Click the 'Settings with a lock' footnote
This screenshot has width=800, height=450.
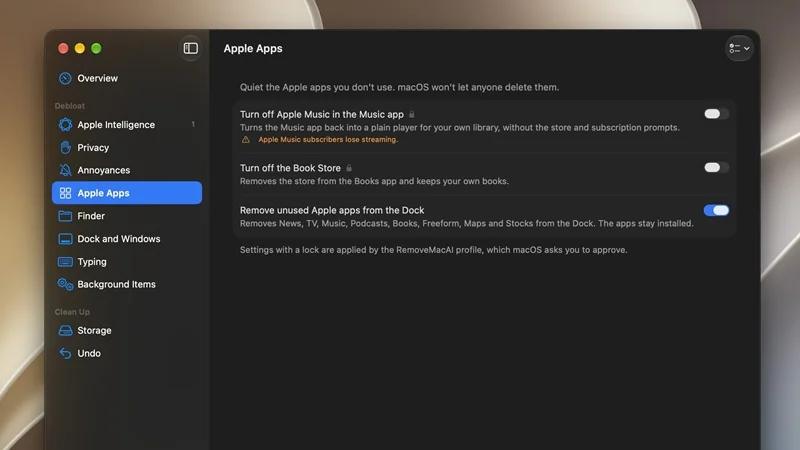pos(434,250)
